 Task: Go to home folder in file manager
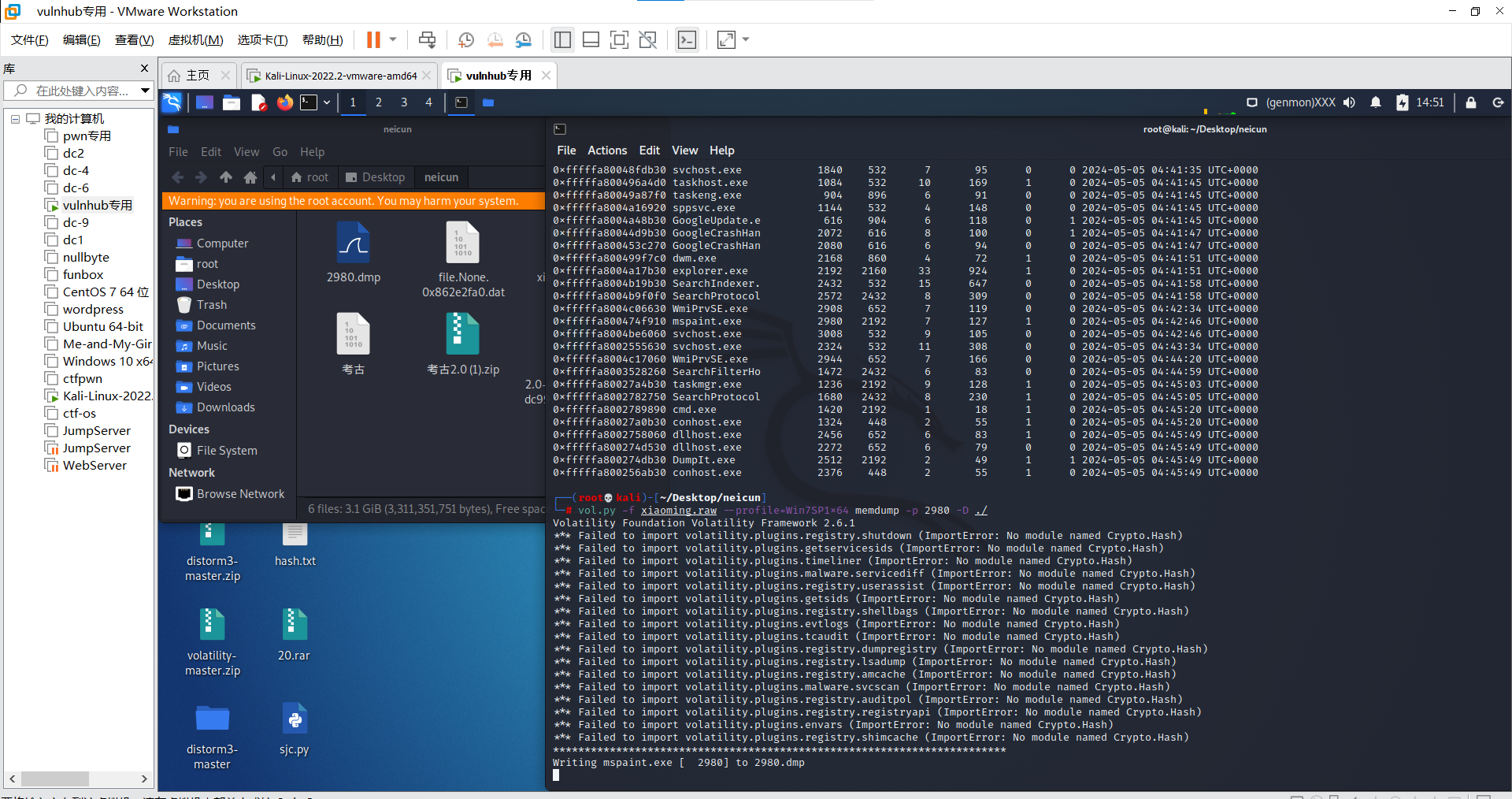[x=250, y=177]
